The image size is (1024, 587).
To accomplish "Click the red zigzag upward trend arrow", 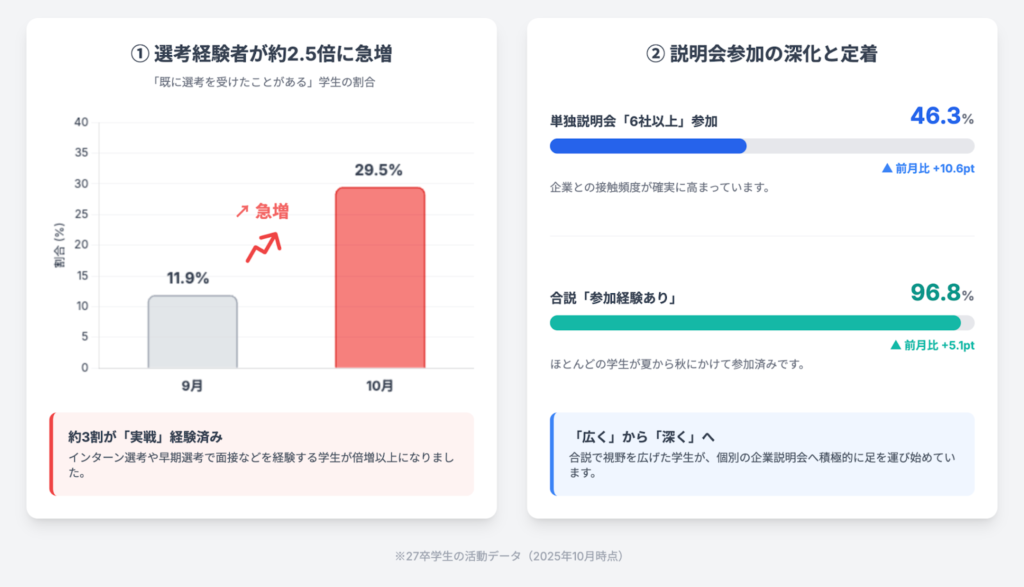I will coord(264,246).
